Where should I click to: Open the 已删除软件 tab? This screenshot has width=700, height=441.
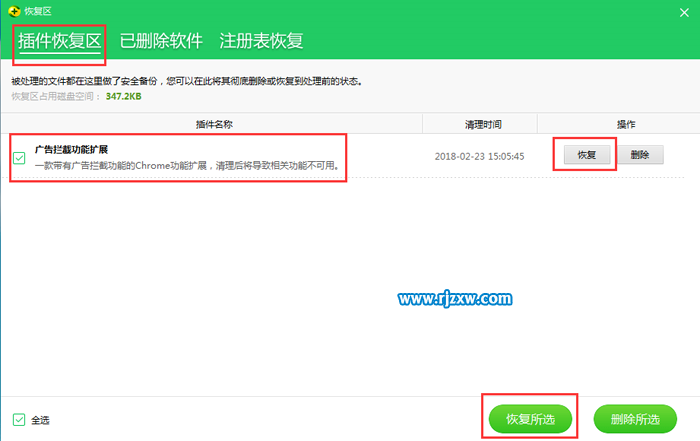coord(161,41)
